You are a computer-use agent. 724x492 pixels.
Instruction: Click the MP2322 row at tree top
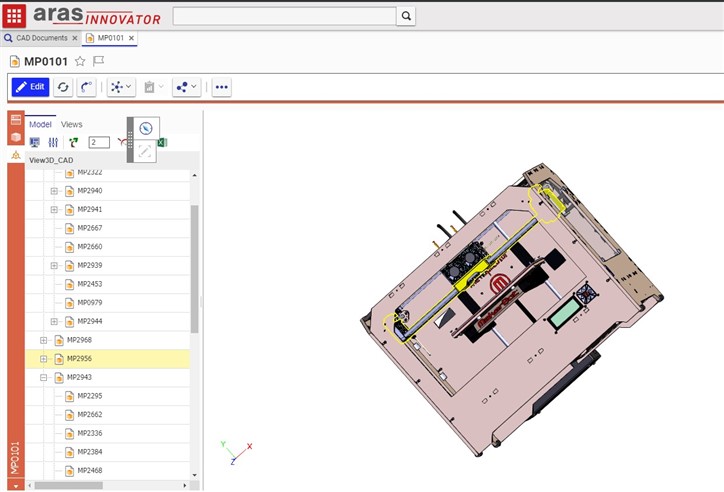(x=107, y=174)
